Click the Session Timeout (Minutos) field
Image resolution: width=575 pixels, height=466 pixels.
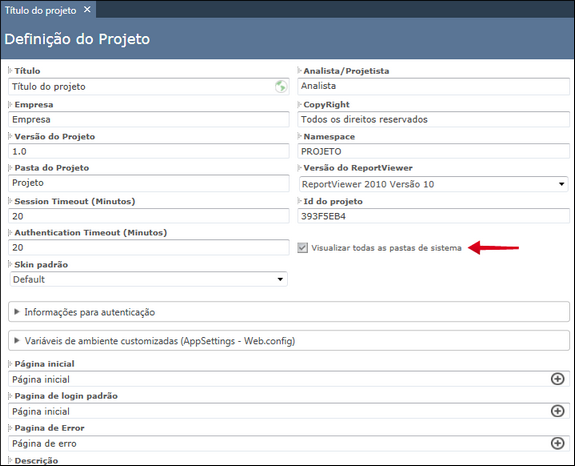coord(149,216)
